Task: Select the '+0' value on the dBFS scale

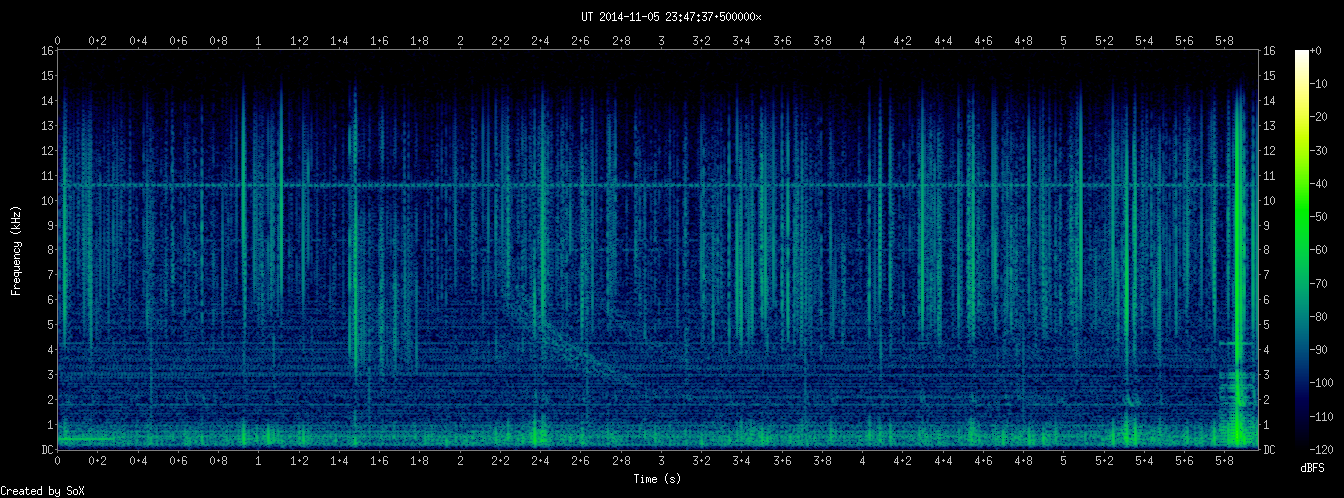Action: click(x=1316, y=50)
